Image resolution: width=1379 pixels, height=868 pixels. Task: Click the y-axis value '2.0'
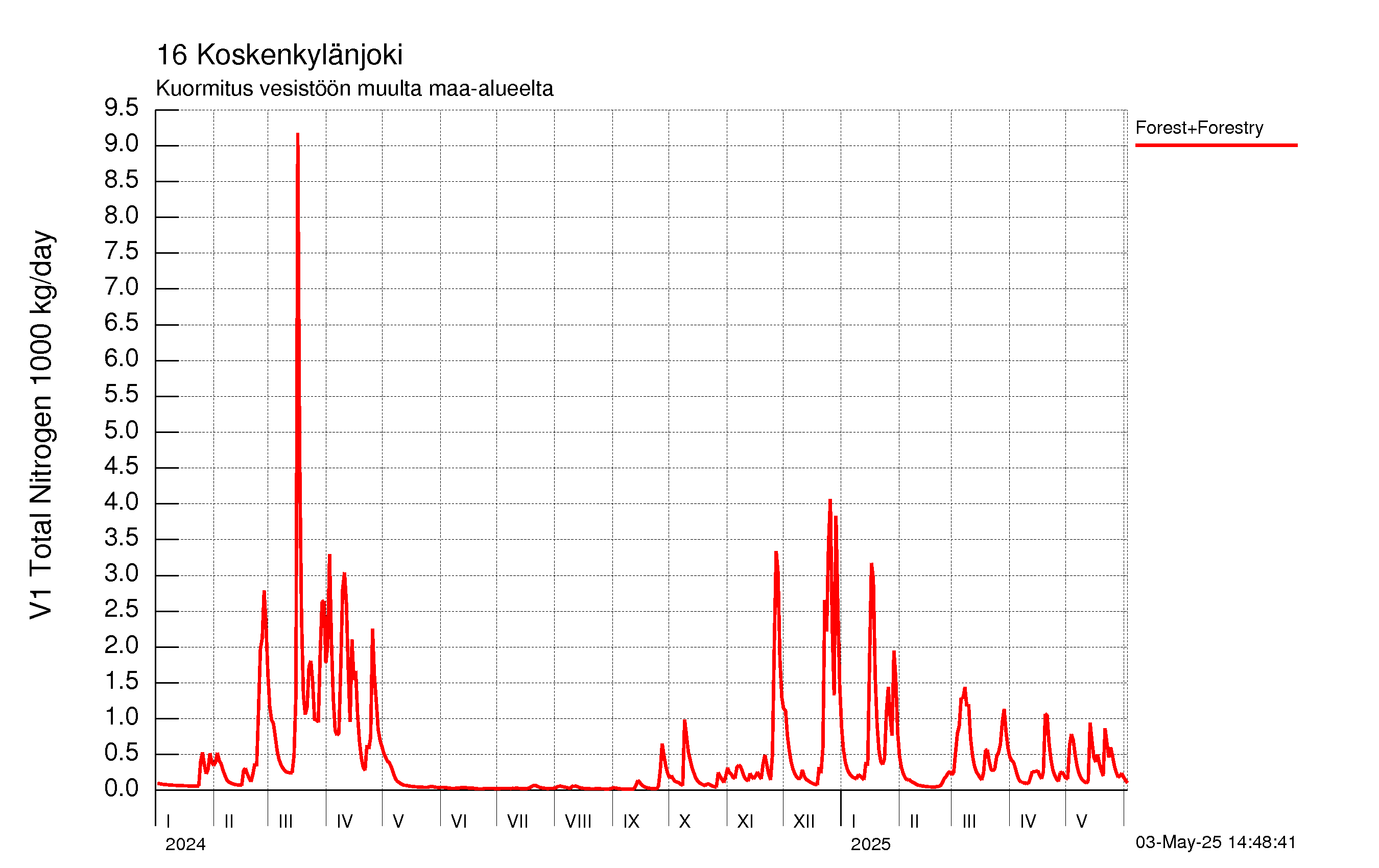(x=122, y=645)
